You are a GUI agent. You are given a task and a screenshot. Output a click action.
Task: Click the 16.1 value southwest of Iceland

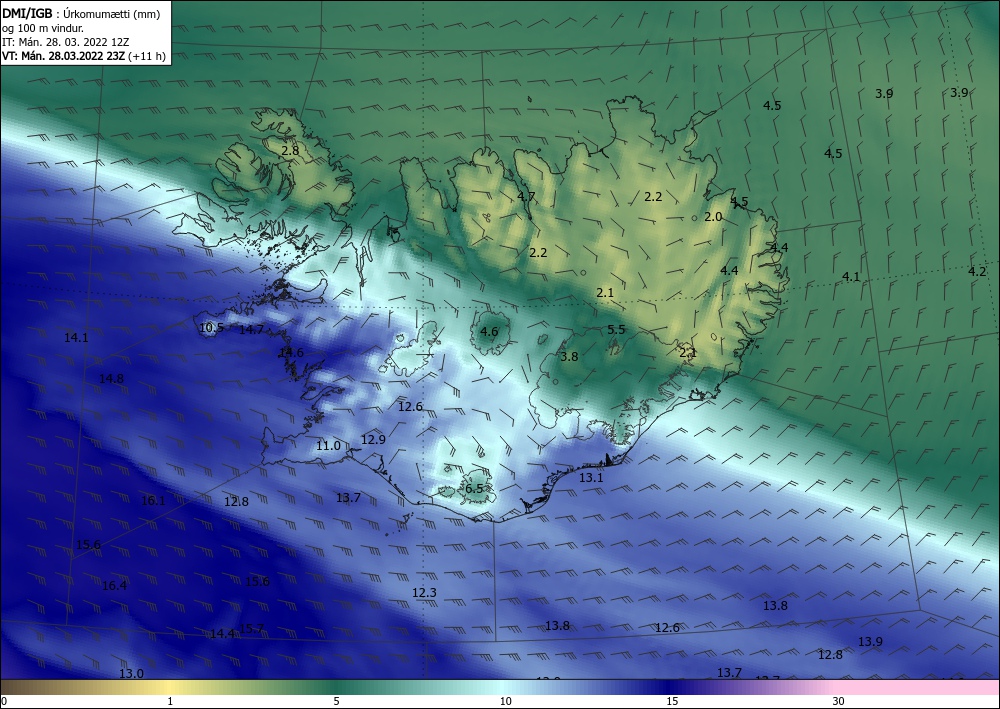pyautogui.click(x=153, y=501)
